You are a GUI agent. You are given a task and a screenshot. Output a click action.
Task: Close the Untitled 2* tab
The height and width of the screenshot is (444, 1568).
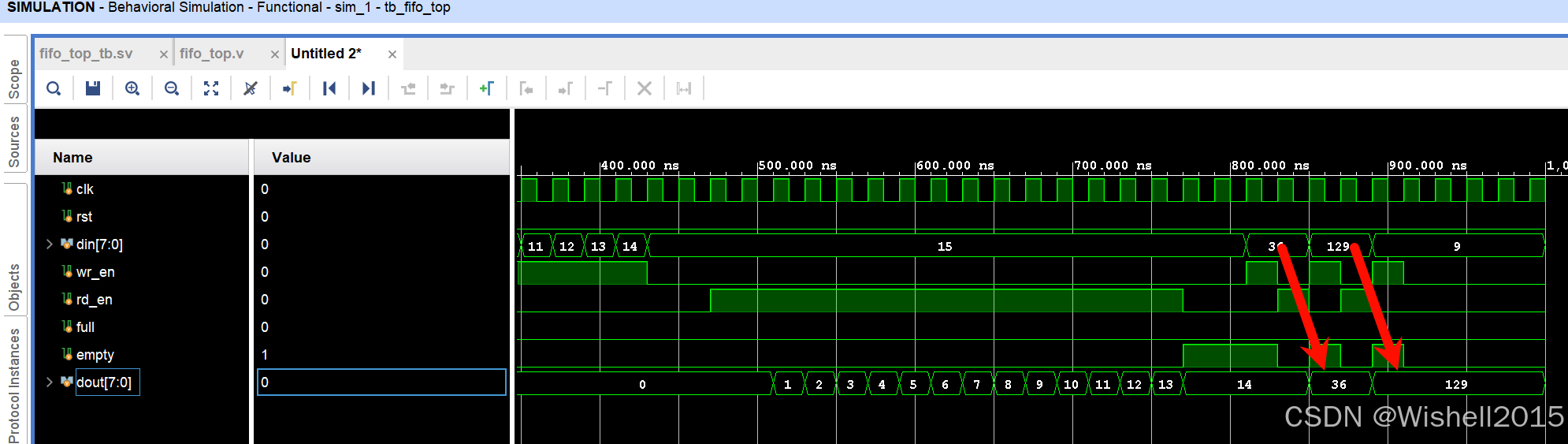point(392,54)
